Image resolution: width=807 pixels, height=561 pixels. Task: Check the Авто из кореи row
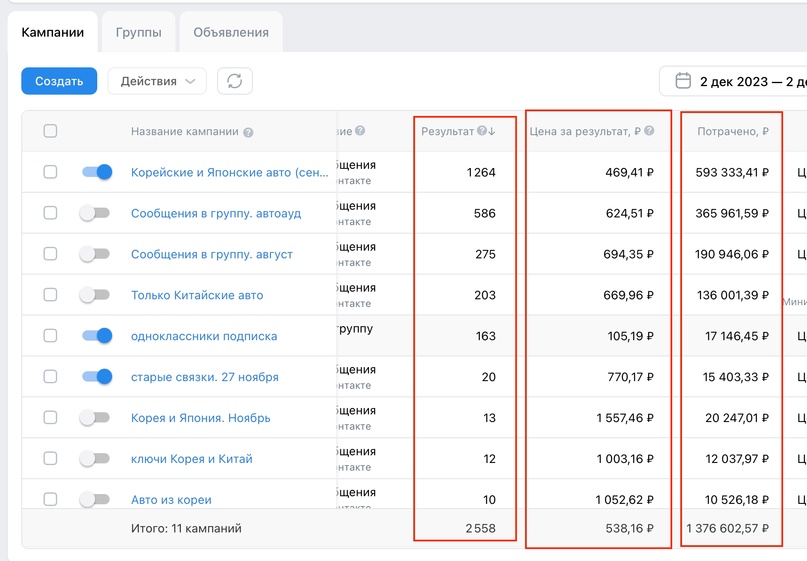tap(50, 499)
